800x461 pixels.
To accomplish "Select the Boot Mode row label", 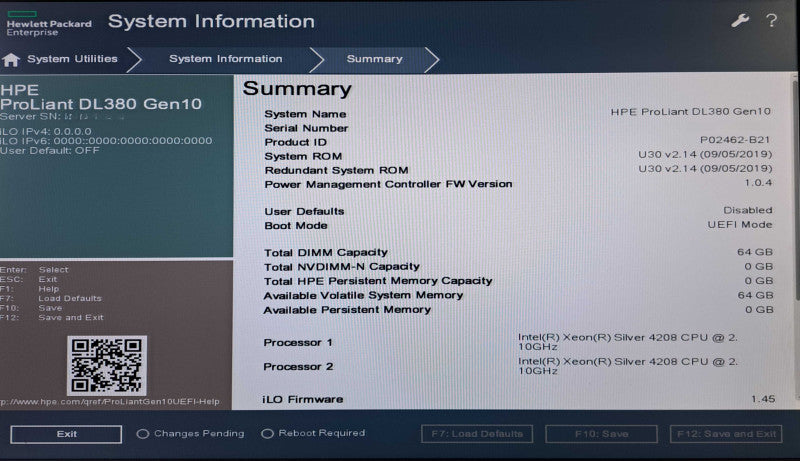I will coord(296,225).
